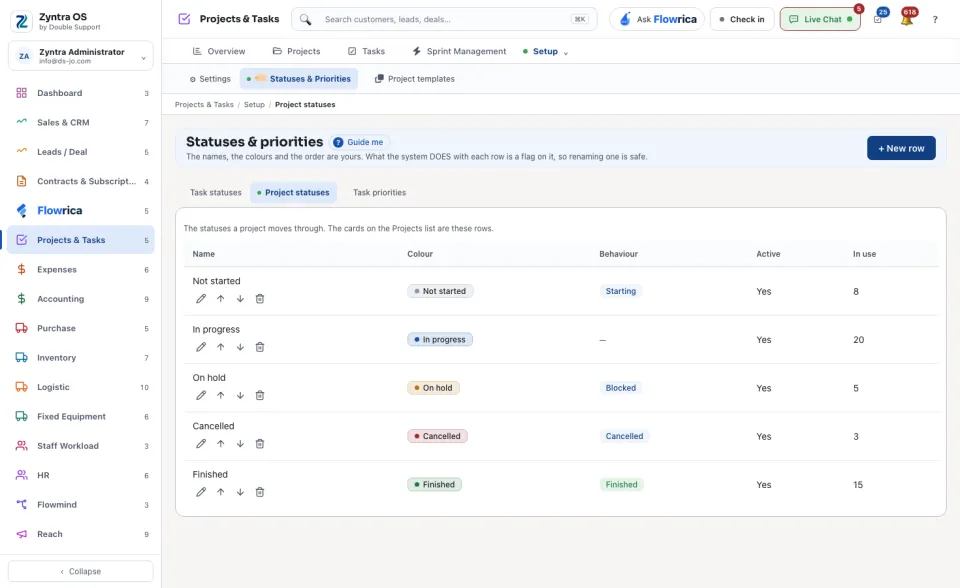The width and height of the screenshot is (960, 588).
Task: Click the New row button
Action: pyautogui.click(x=901, y=148)
